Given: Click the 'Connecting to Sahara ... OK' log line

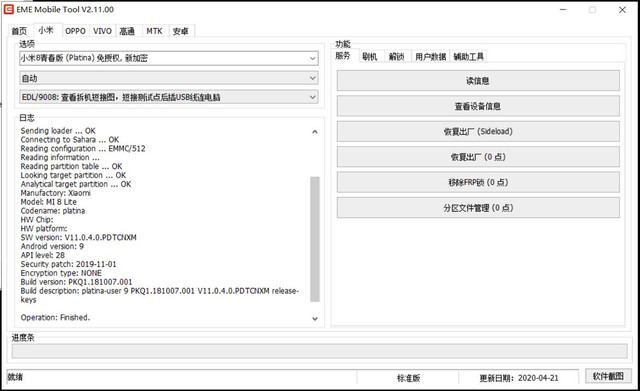Looking at the screenshot, I should (x=70, y=140).
